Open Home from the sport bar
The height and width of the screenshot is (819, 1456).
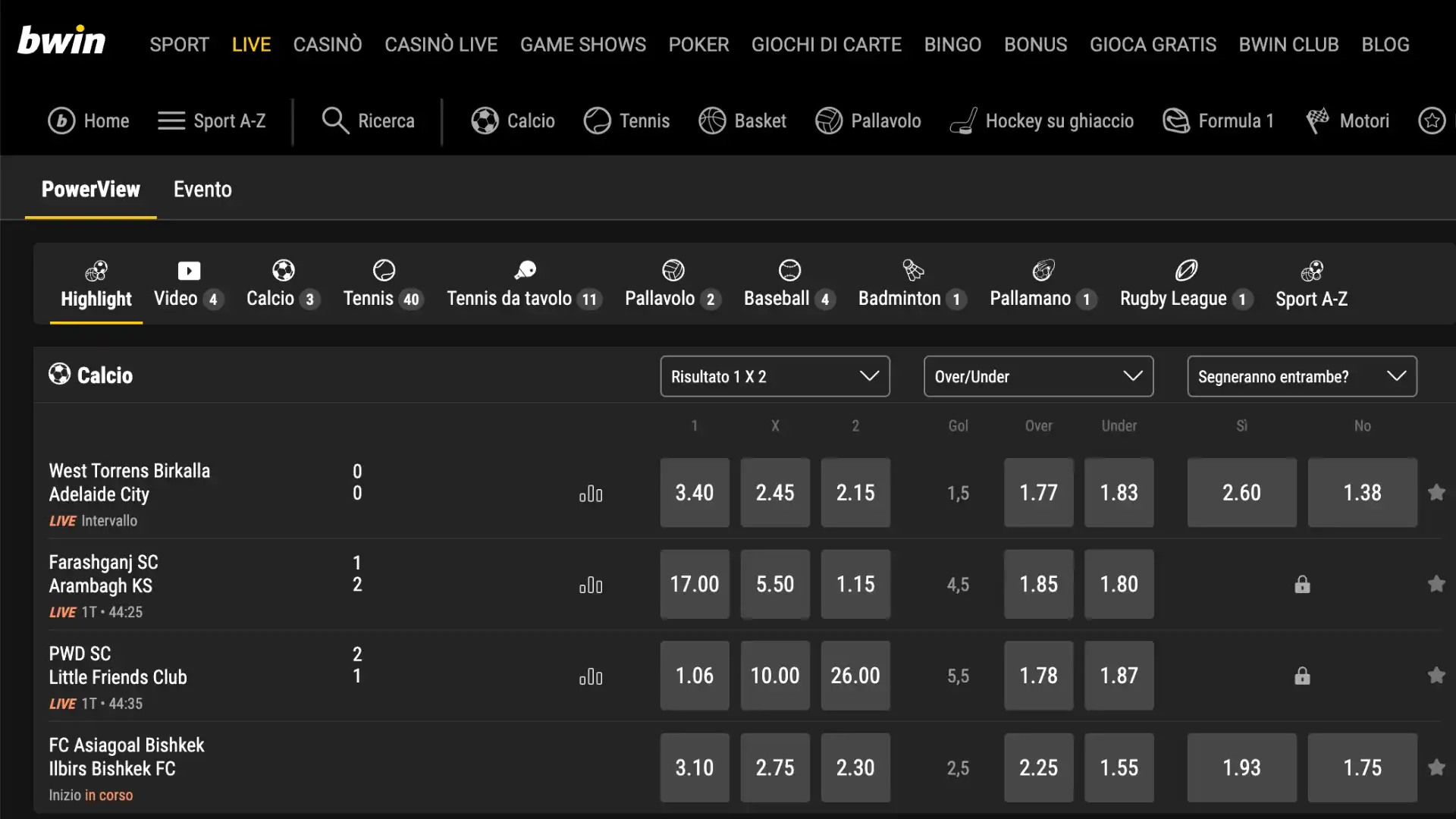click(89, 121)
